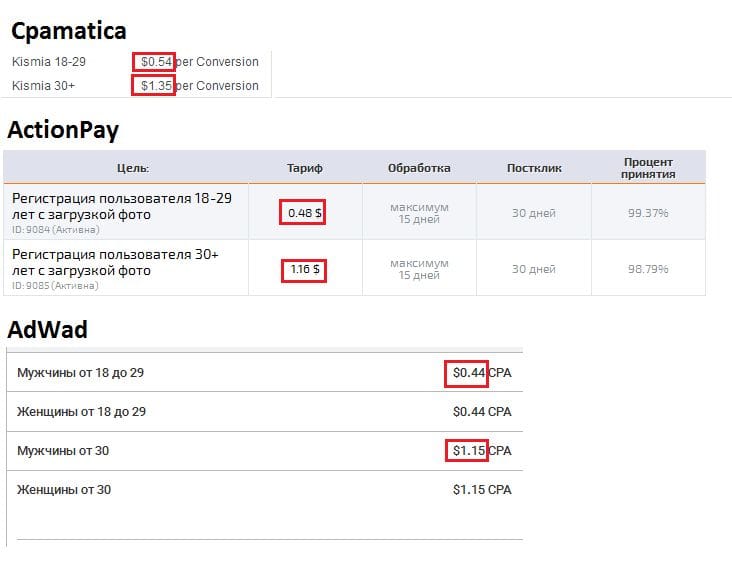This screenshot has width=732, height=566.
Task: Click 'per Conversion' in the Kismia 30+ row
Action: [x=217, y=86]
